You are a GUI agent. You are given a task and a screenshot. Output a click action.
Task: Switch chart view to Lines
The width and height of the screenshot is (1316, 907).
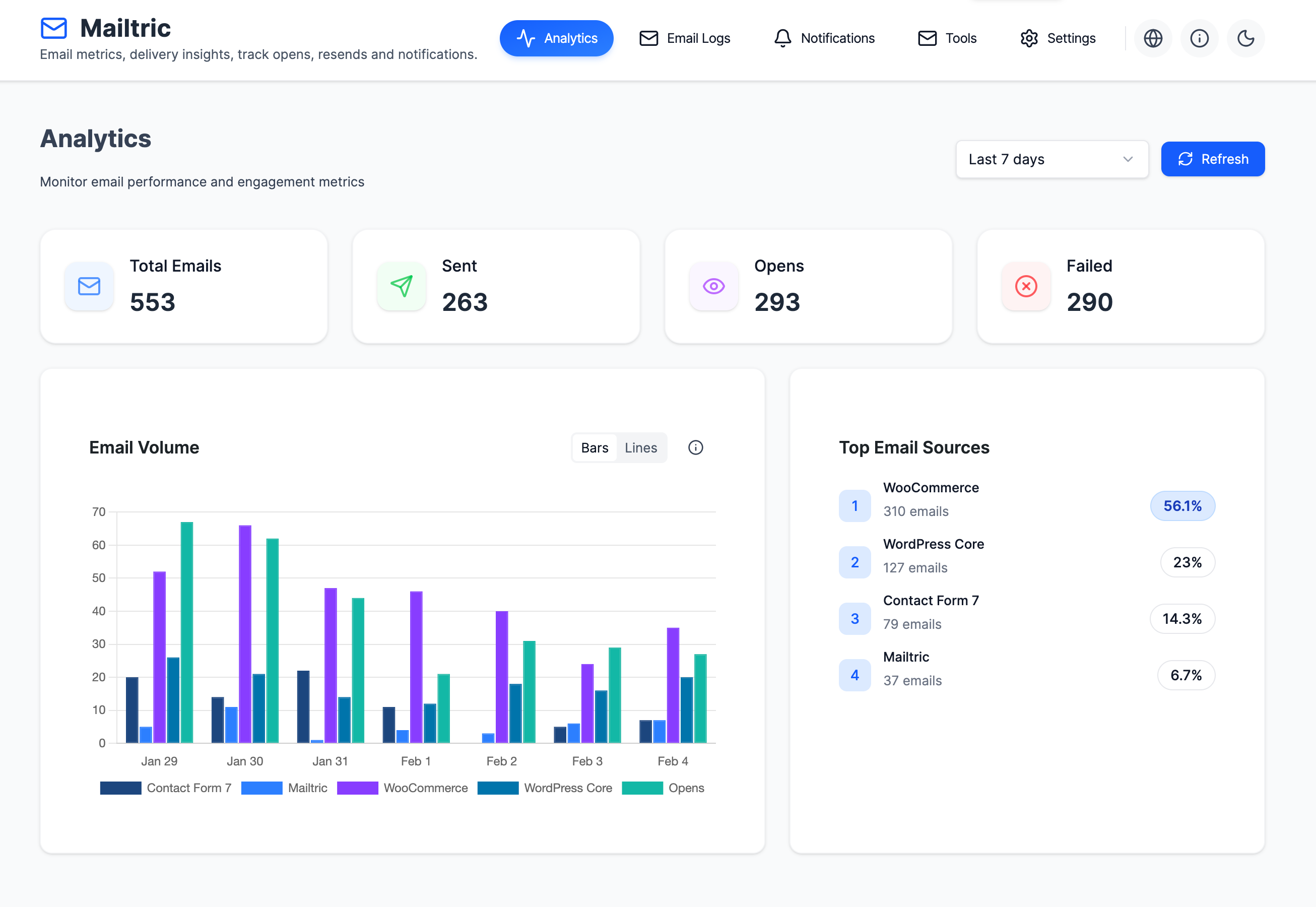click(640, 448)
